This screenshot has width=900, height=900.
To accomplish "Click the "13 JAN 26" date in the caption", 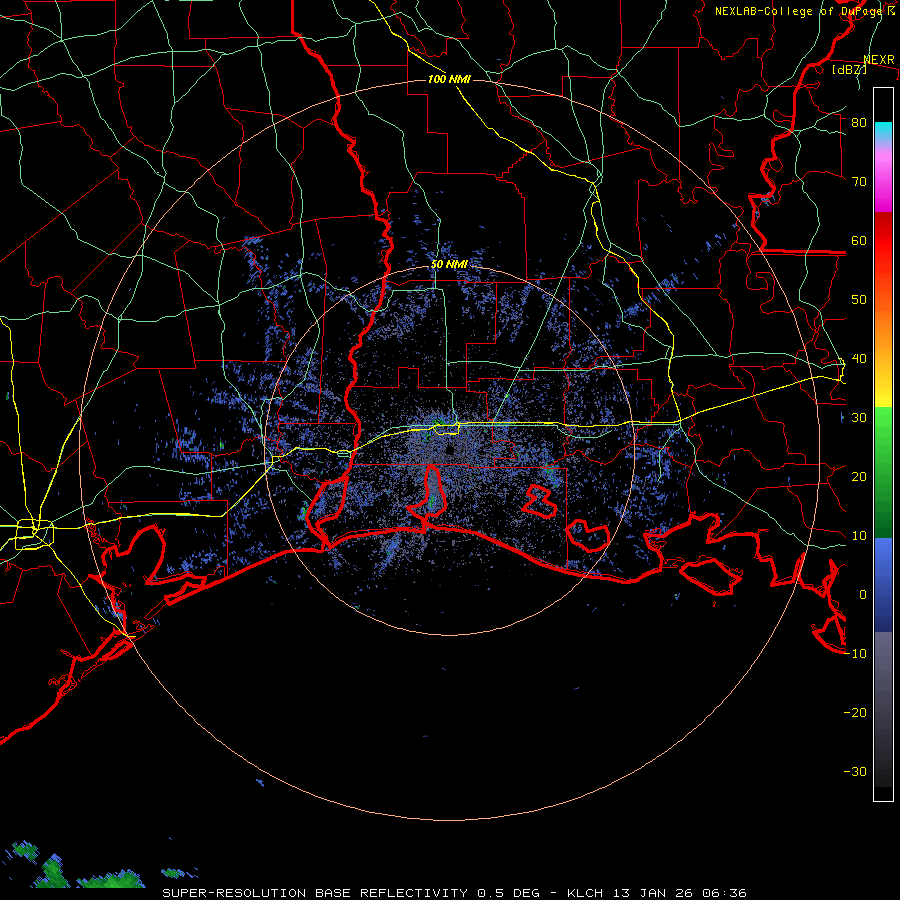I will 655,893.
